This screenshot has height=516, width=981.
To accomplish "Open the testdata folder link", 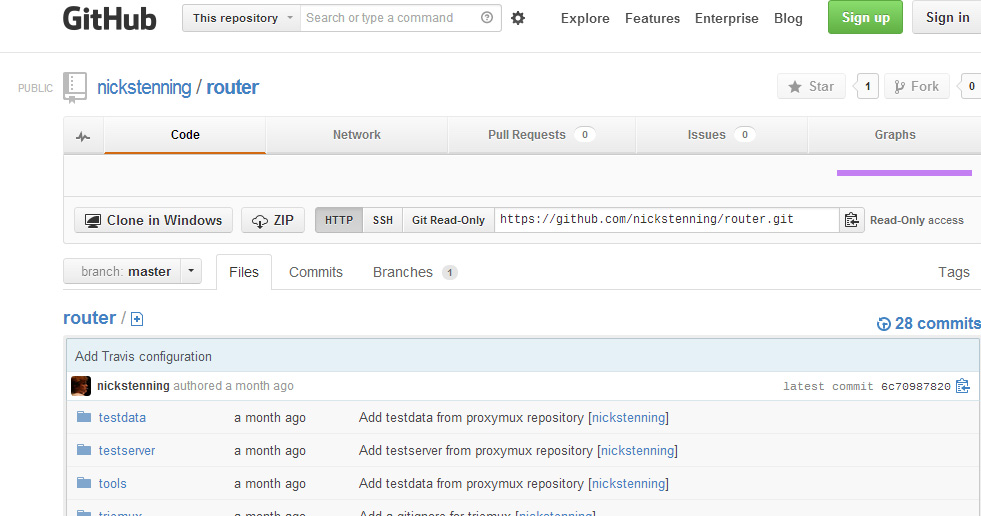I will (122, 417).
